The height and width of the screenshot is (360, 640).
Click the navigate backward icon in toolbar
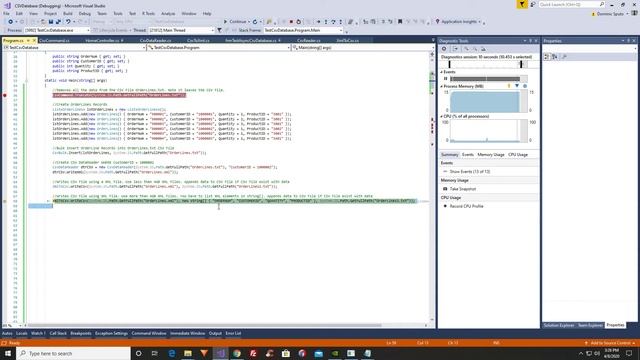point(10,22)
